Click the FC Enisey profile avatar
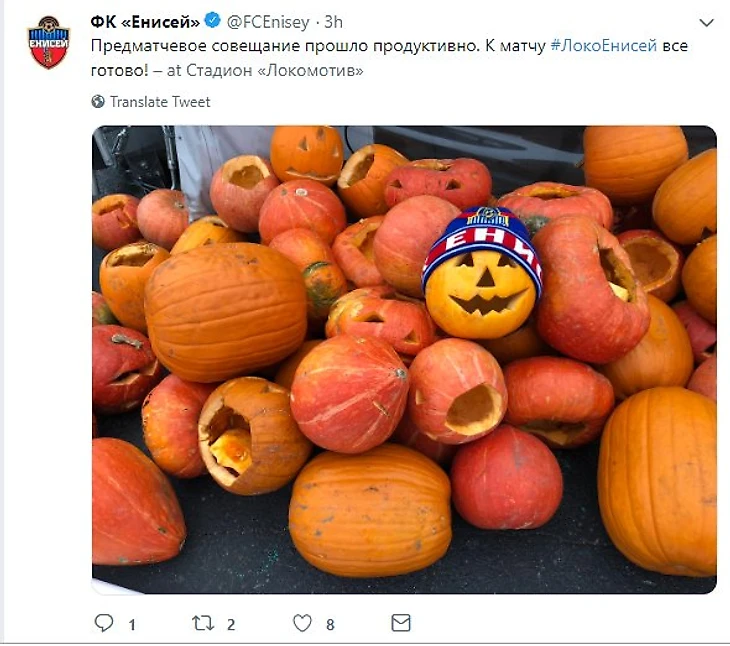730x646 pixels. pyautogui.click(x=47, y=43)
